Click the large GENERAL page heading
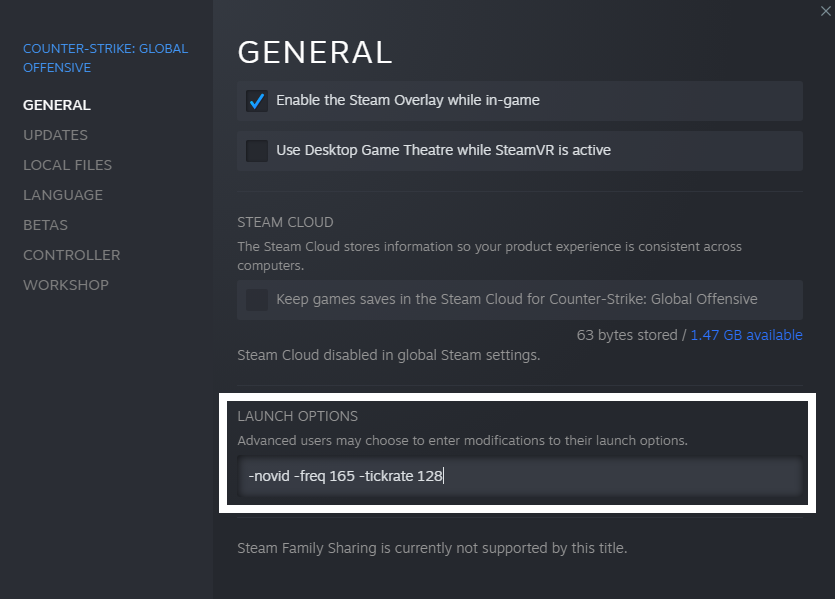 point(315,52)
